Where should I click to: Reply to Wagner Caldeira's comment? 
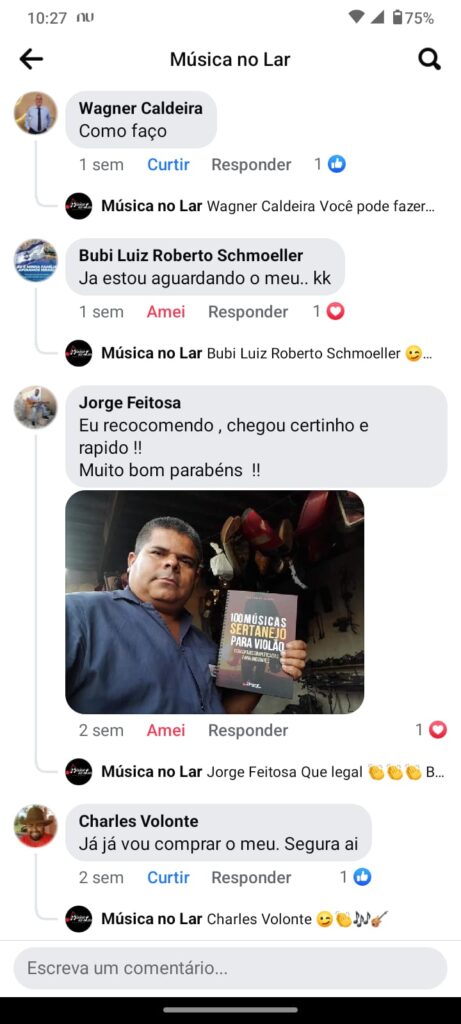click(x=251, y=165)
